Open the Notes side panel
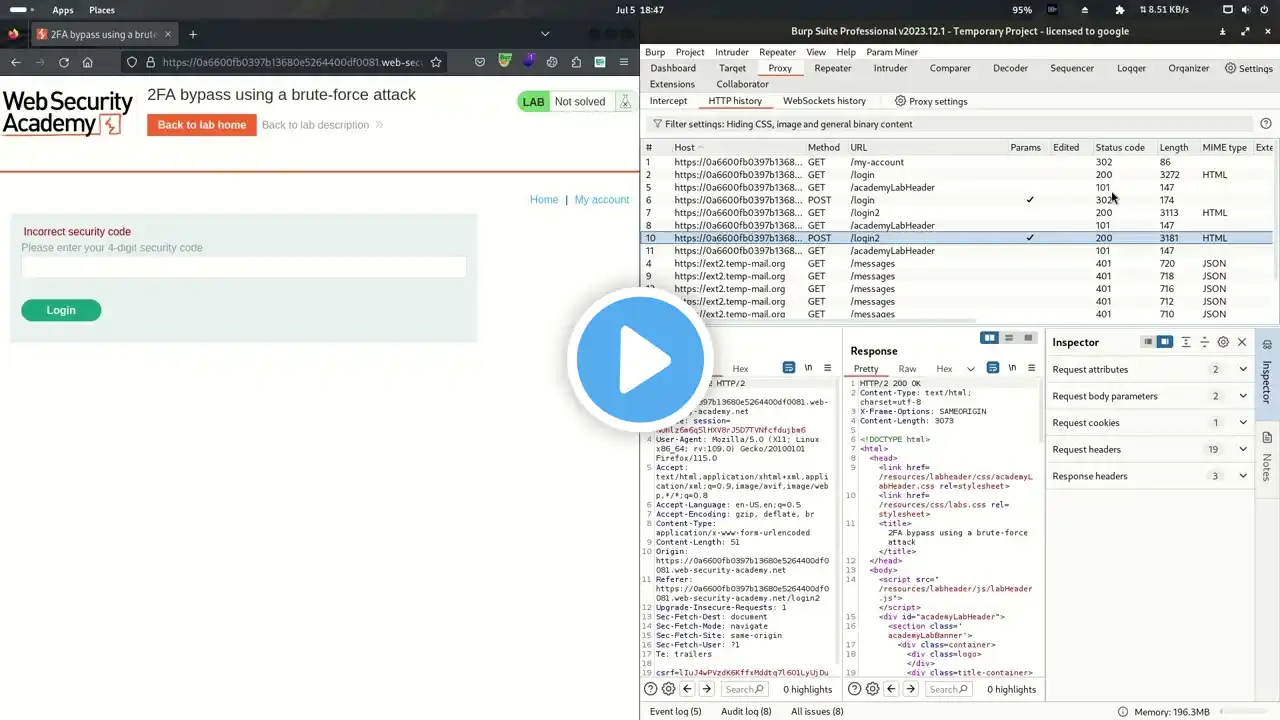 point(1266,457)
